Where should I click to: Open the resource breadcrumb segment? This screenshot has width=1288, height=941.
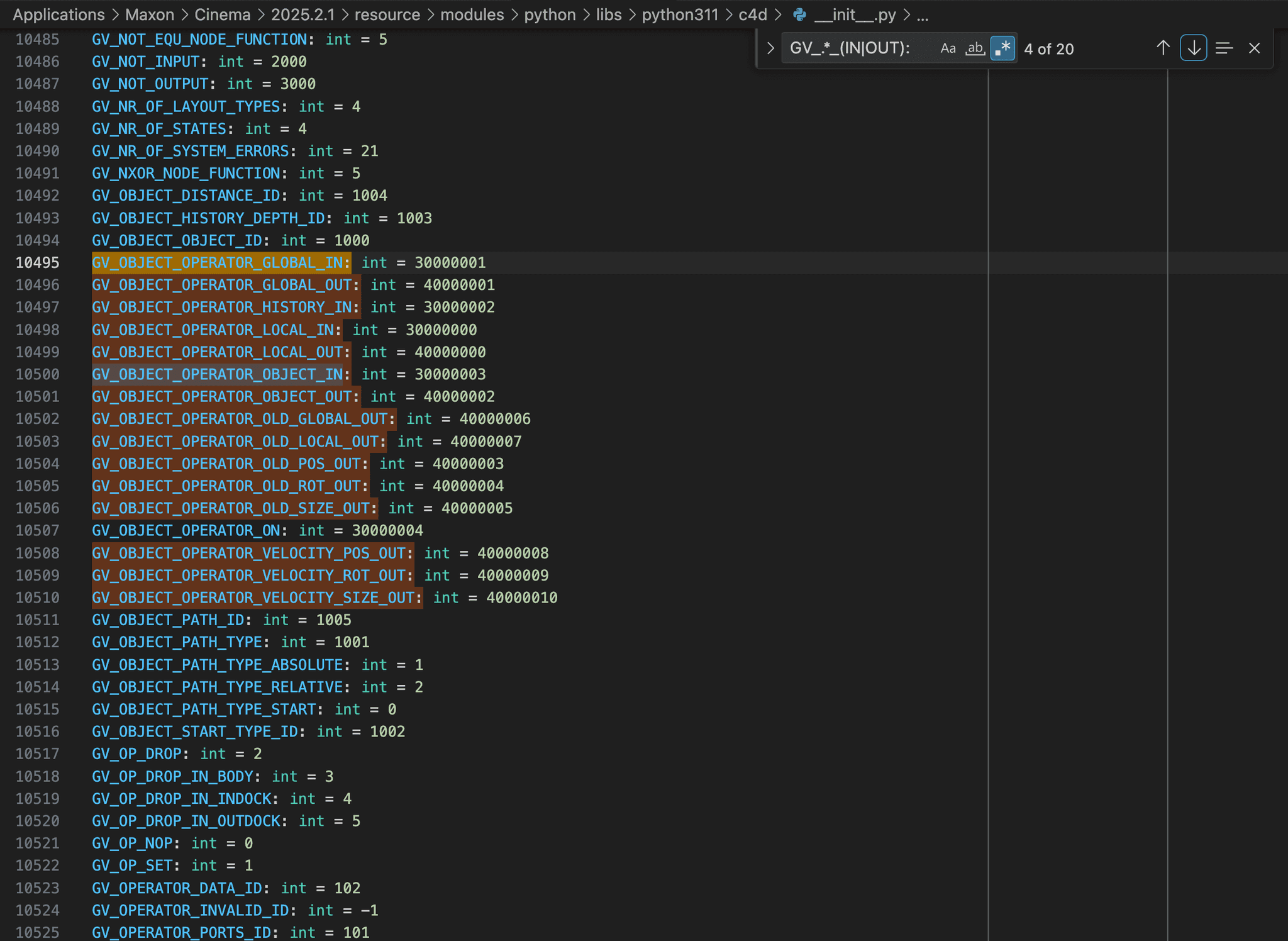coord(387,14)
